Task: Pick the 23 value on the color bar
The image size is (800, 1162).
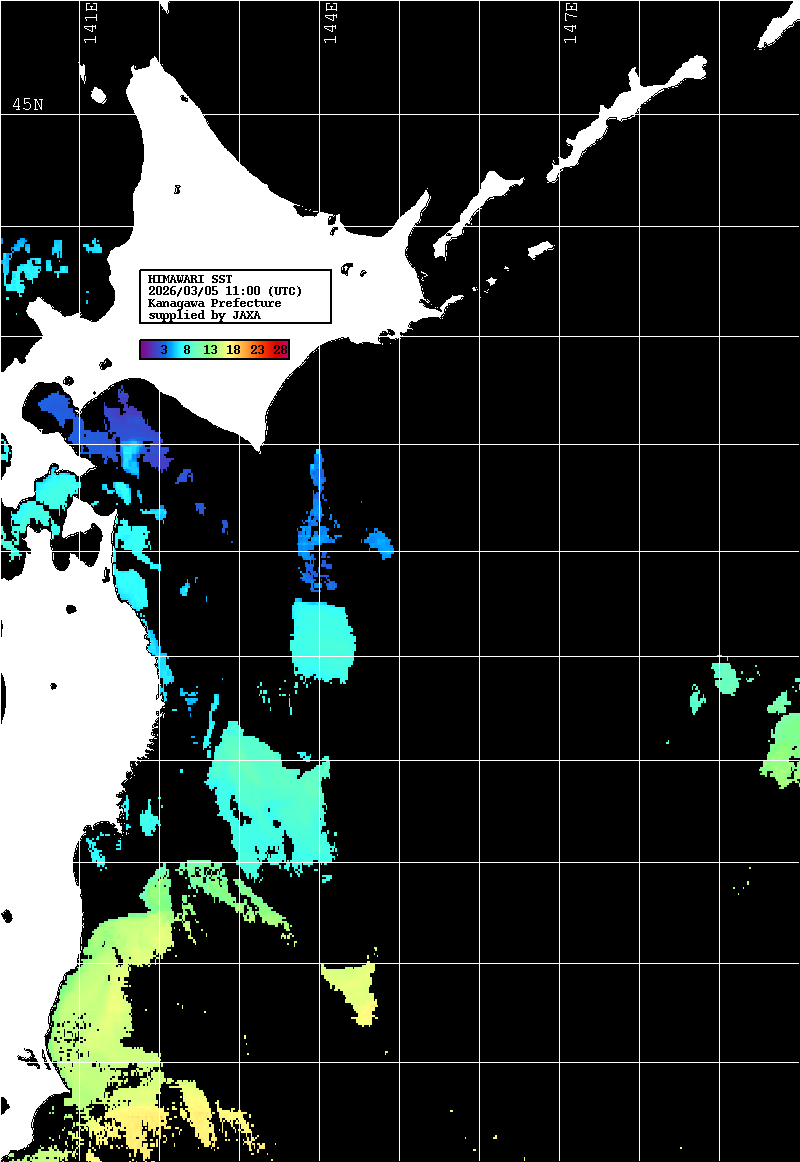Action: coord(257,350)
